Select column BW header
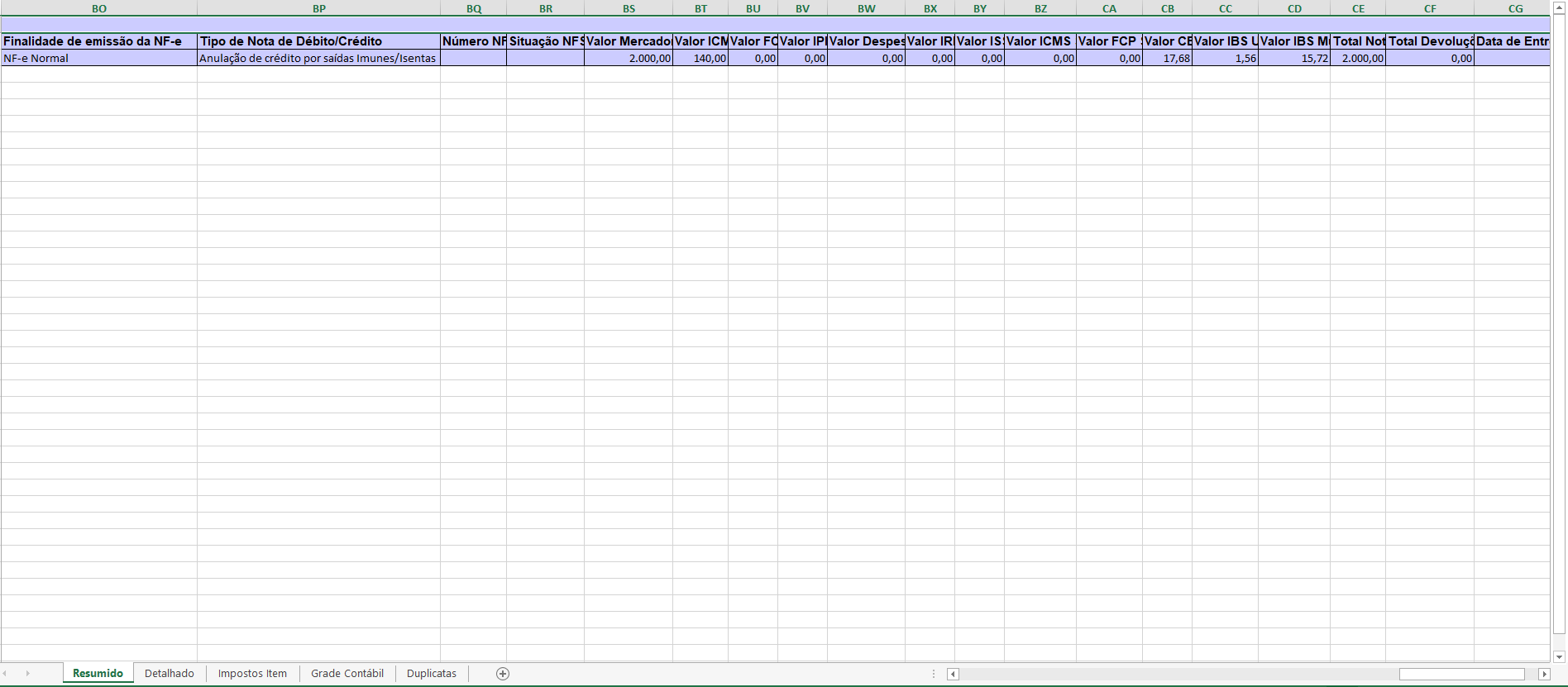Image resolution: width=1568 pixels, height=687 pixels. [x=867, y=8]
